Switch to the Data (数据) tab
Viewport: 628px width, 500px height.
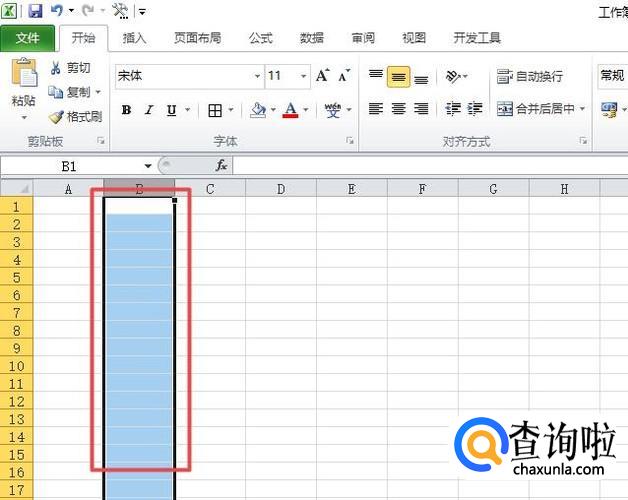pos(312,38)
